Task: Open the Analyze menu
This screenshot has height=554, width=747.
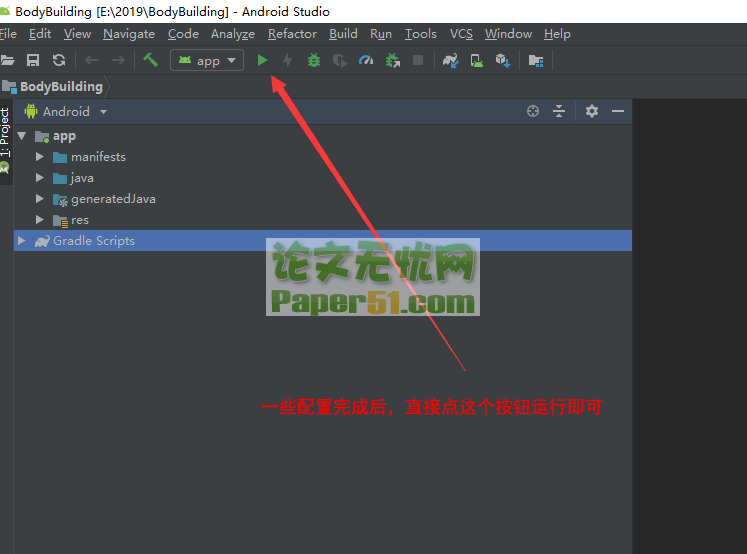Action: tap(232, 34)
